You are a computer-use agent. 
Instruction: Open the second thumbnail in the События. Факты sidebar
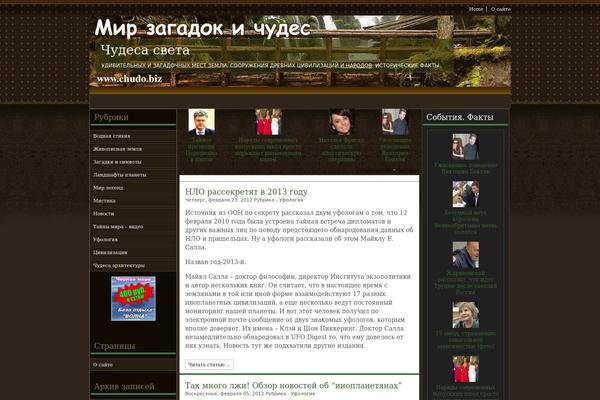(465, 194)
